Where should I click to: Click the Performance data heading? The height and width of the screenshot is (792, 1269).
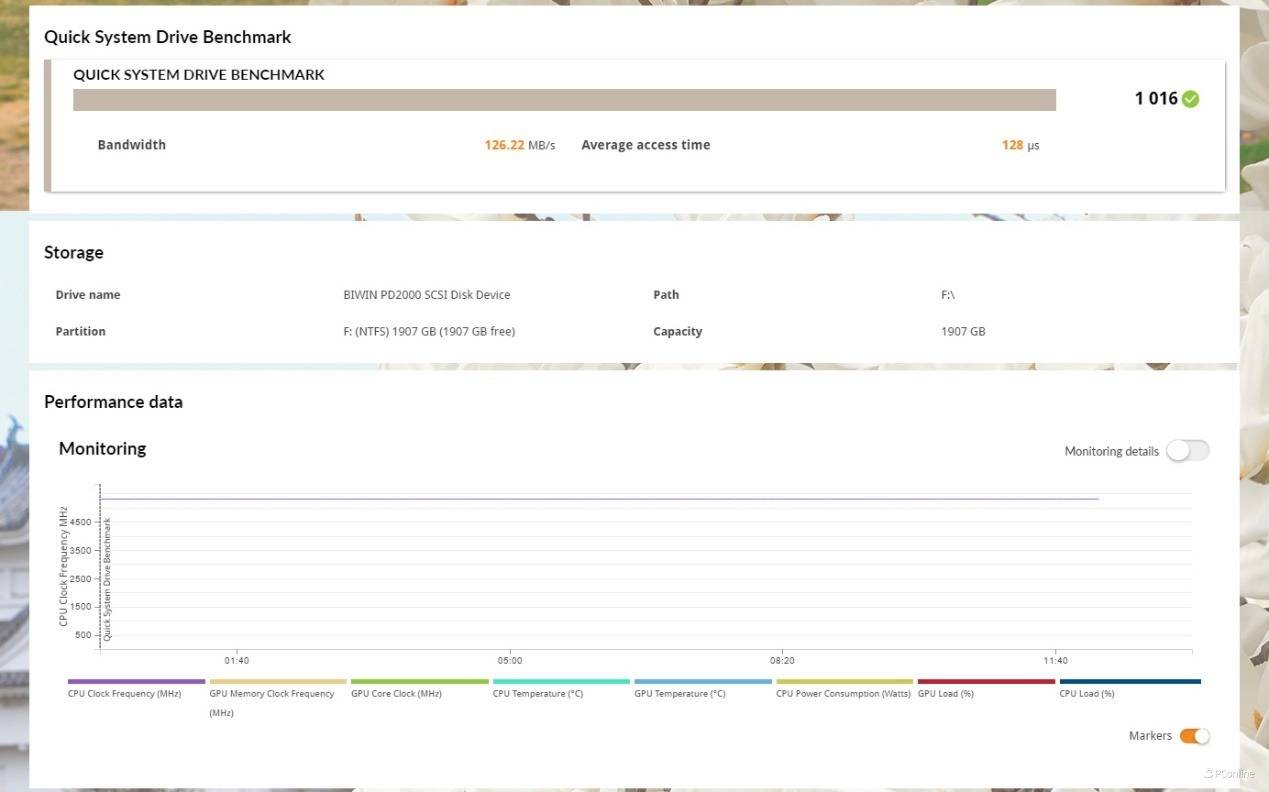click(113, 402)
